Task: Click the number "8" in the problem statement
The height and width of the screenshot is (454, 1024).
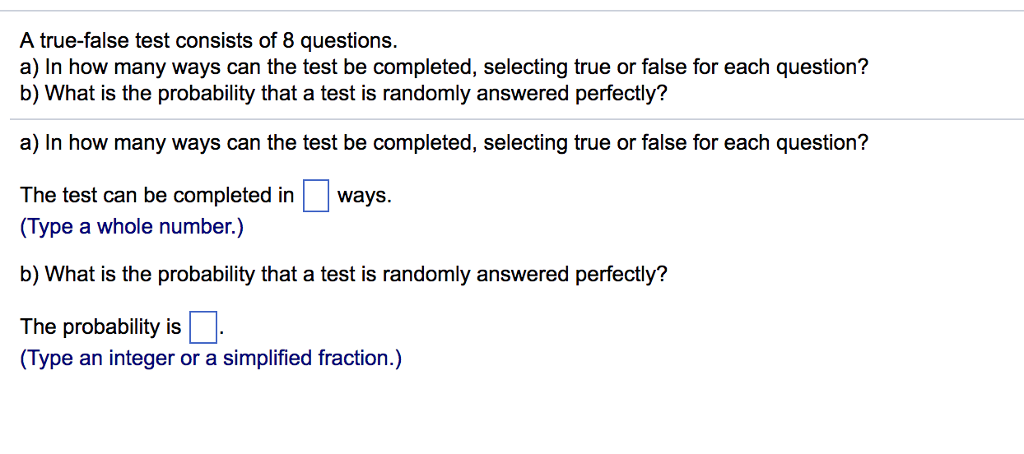Action: click(x=289, y=42)
